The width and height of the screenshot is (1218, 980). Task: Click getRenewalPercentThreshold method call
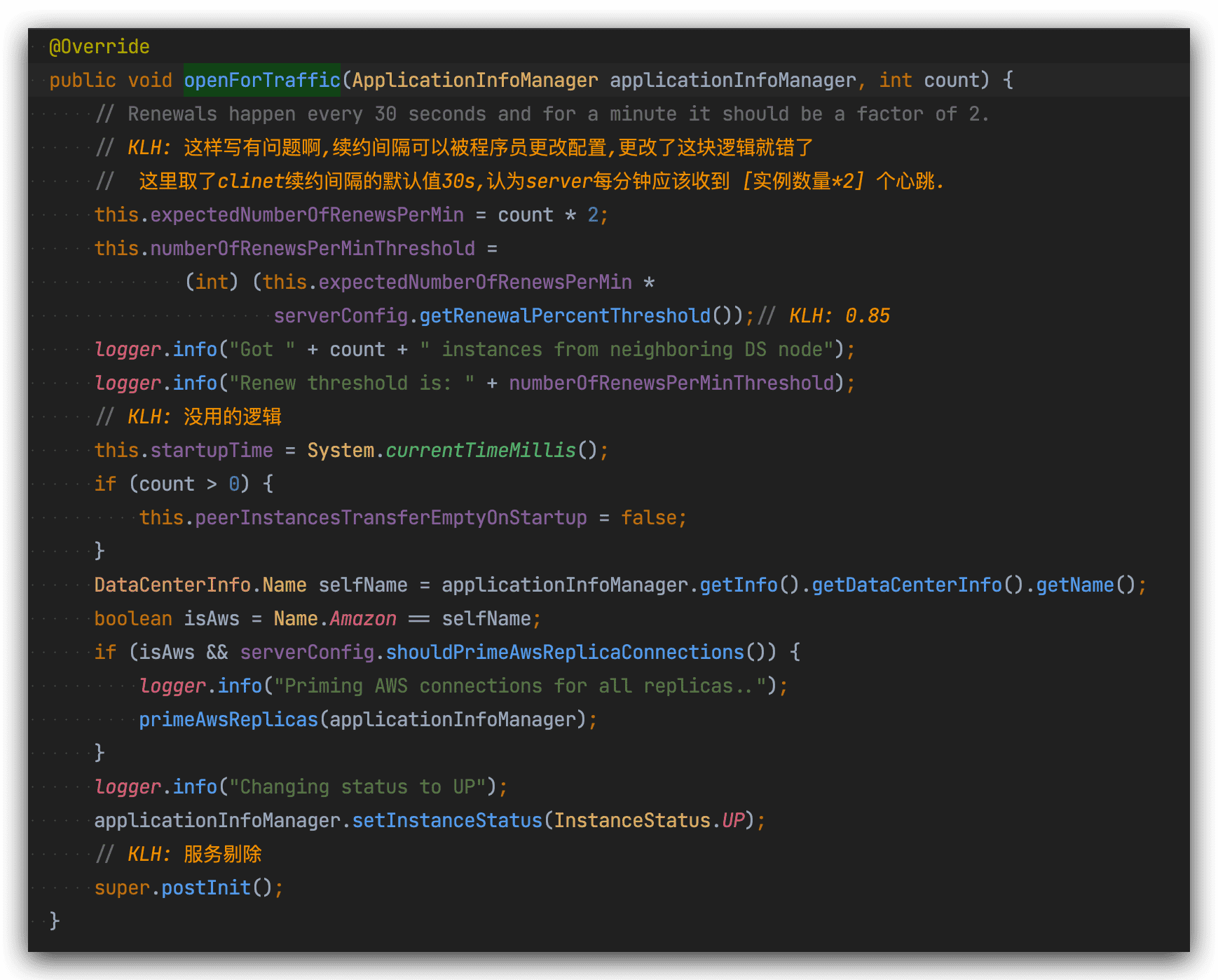click(x=565, y=315)
